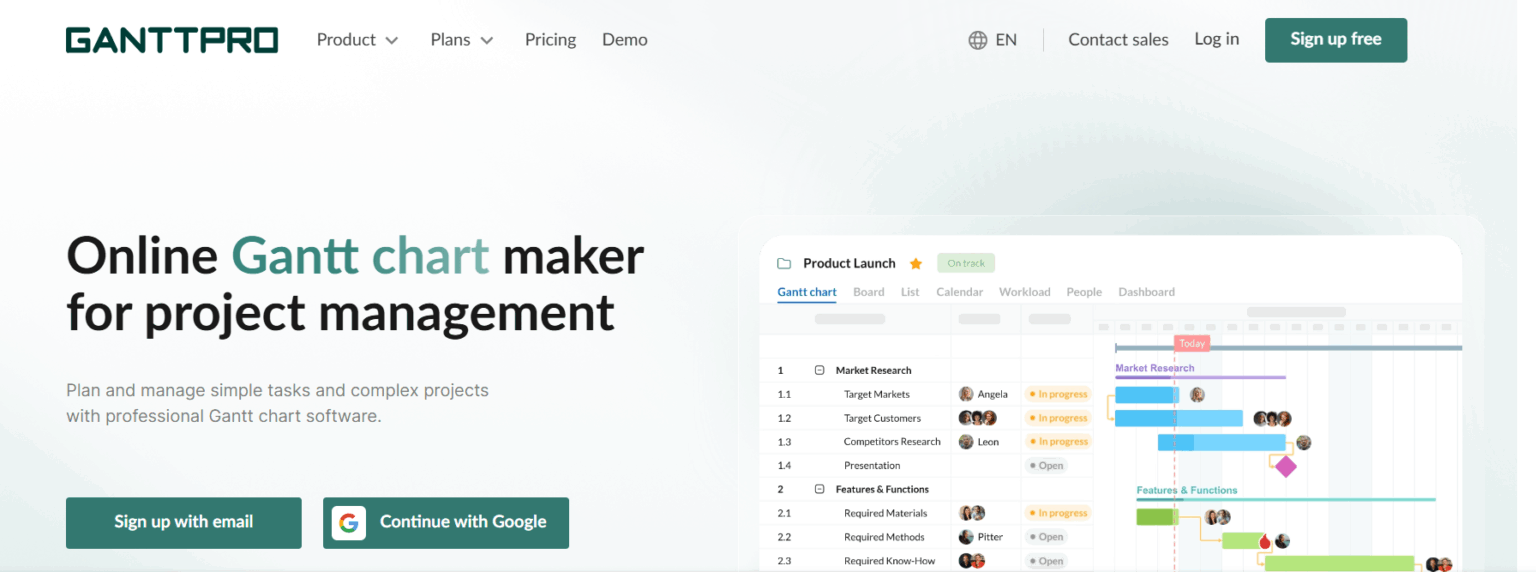This screenshot has height=572, width=1536.
Task: Click the On track status badge
Action: [966, 264]
